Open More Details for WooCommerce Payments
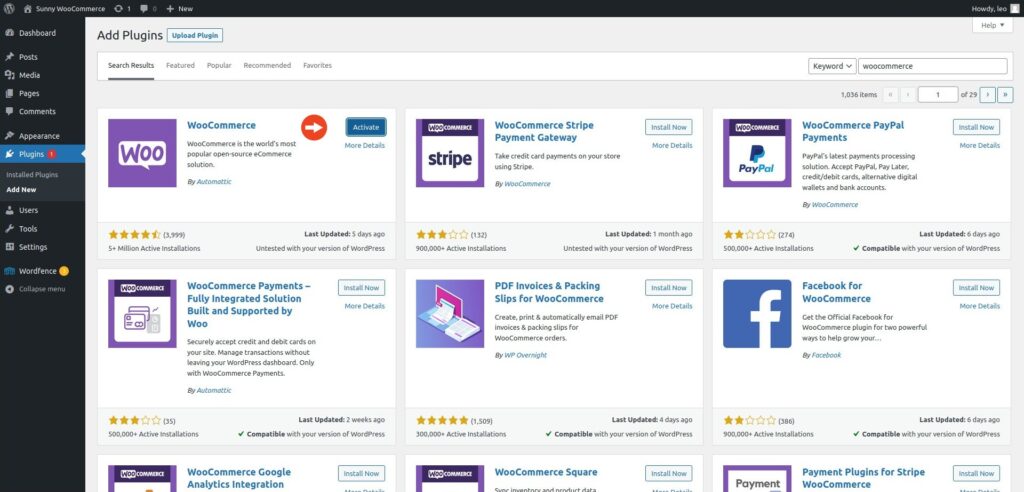The width and height of the screenshot is (1024, 492). point(364,306)
